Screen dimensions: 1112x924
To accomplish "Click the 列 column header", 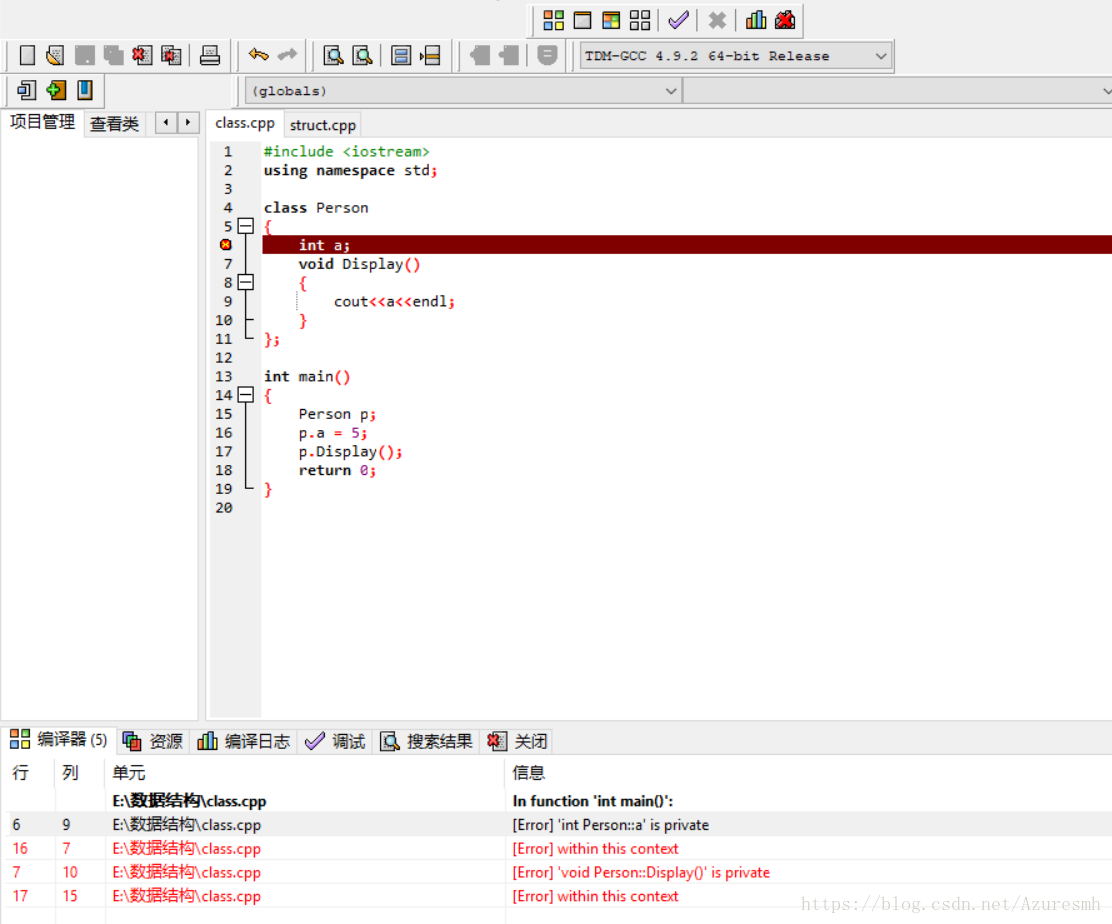I will pos(79,772).
